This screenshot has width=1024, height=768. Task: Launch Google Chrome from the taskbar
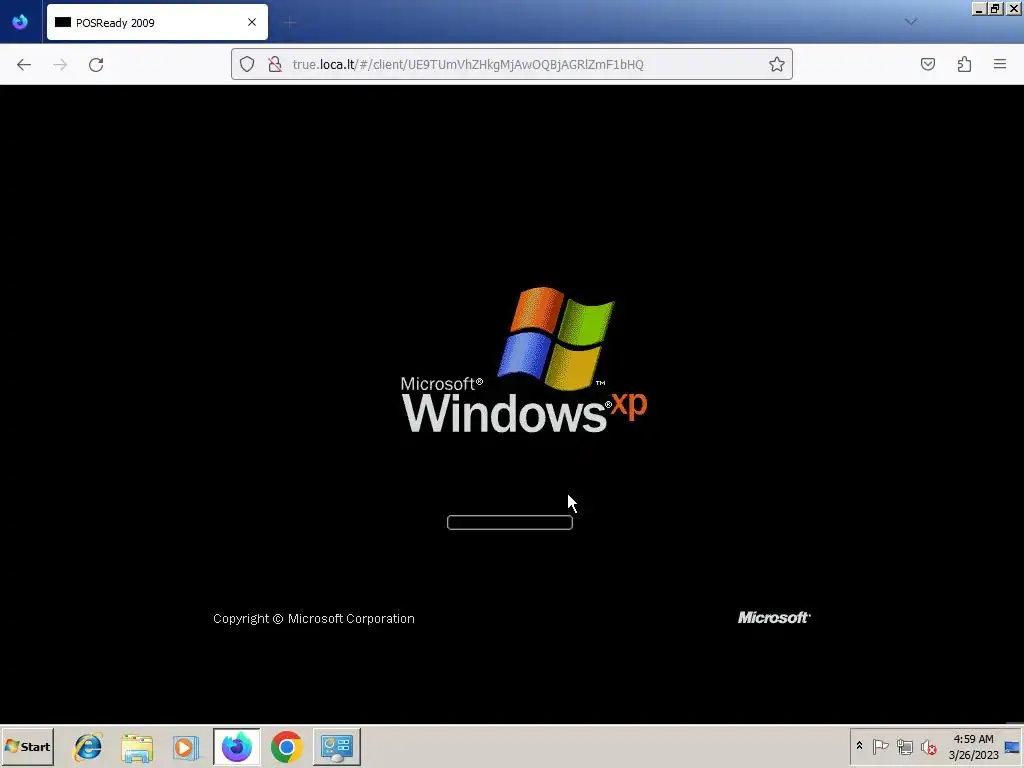[287, 746]
